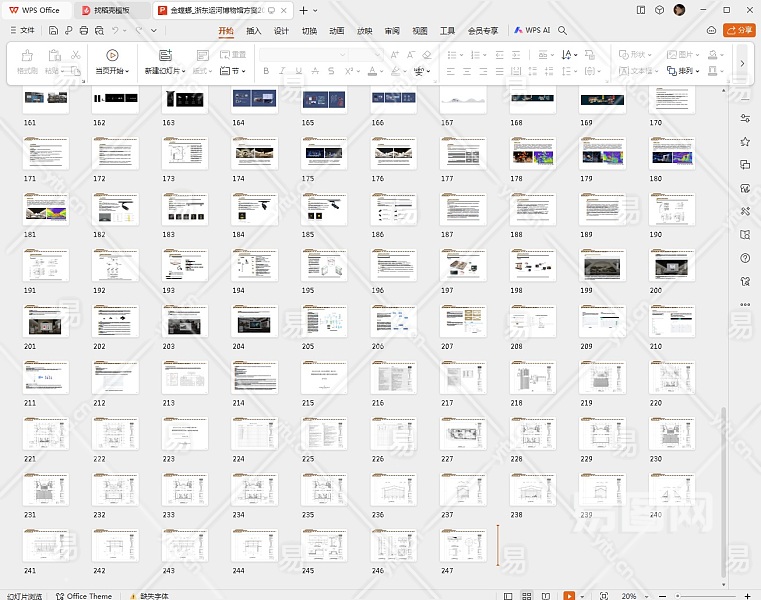Image resolution: width=761 pixels, height=600 pixels.
Task: Click the 当页开始 slideshow play icon
Action: click(112, 55)
